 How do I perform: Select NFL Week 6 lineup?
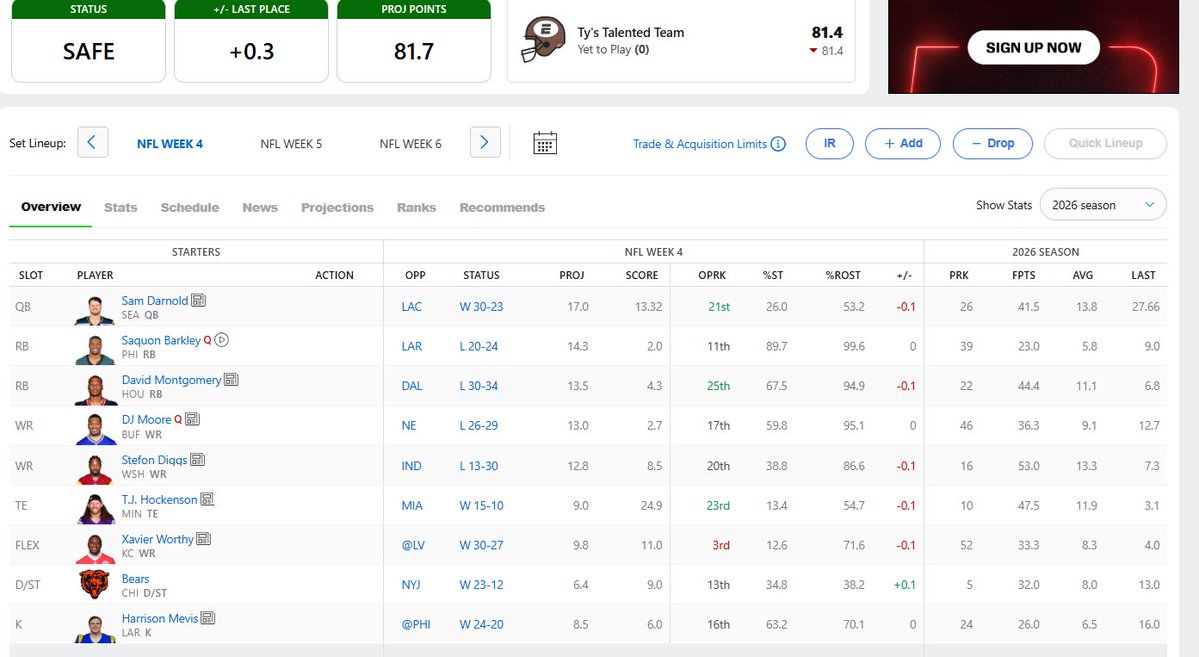411,144
